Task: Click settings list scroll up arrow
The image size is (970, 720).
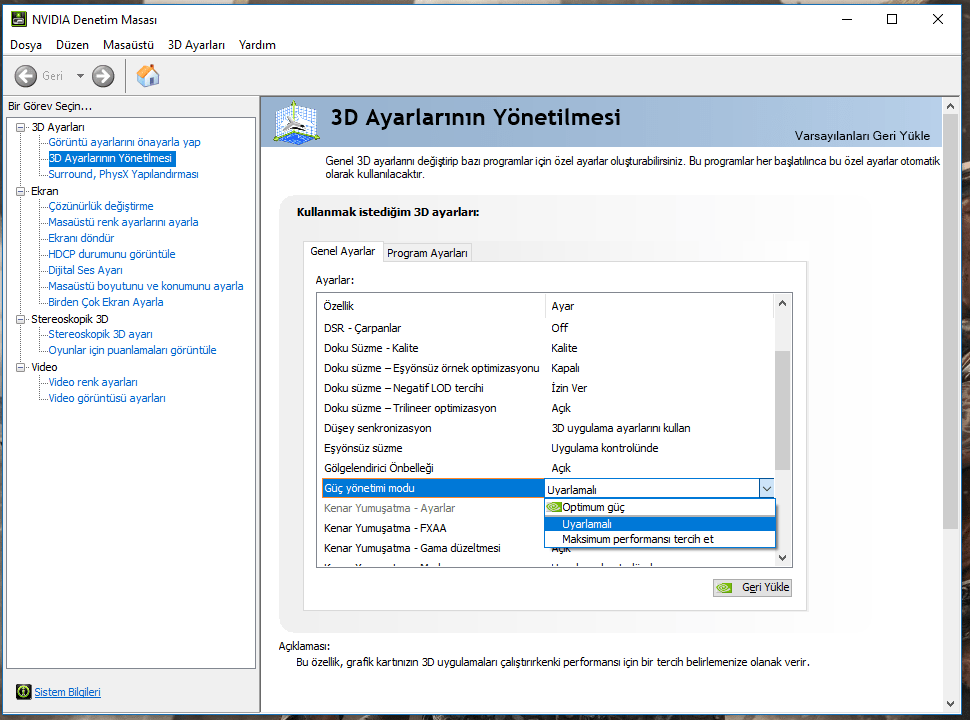Action: (782, 303)
